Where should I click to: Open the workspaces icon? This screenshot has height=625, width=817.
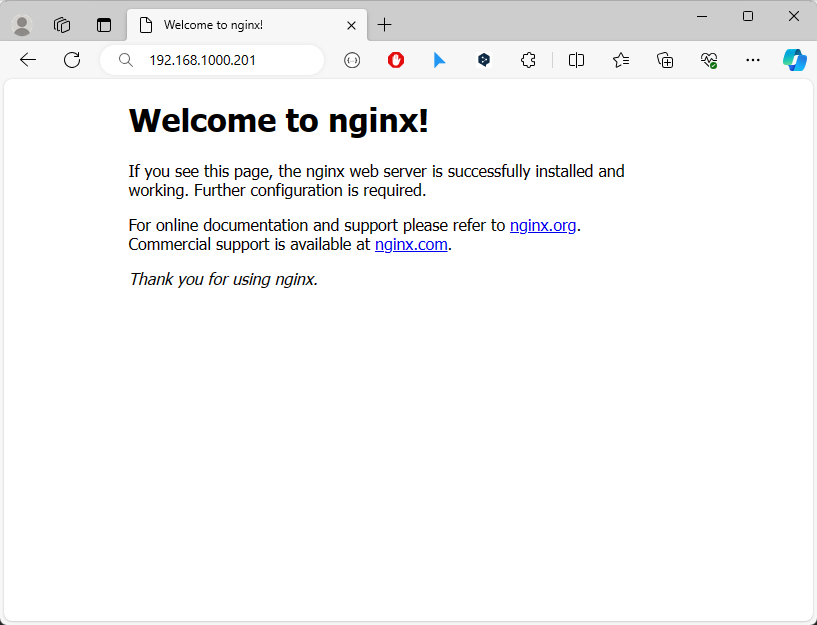[62, 25]
